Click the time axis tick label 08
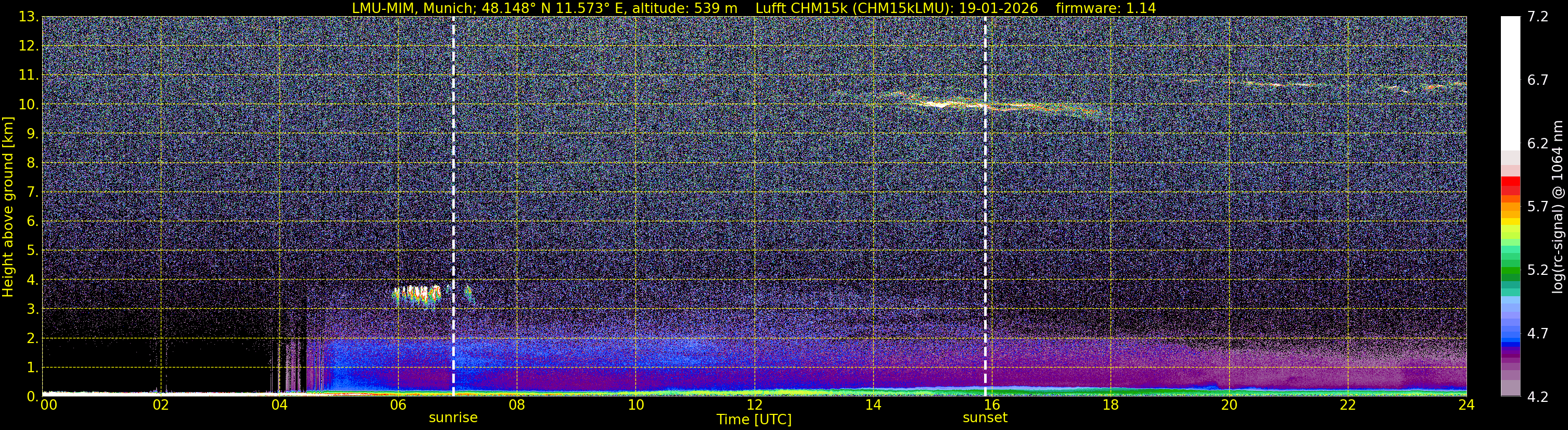Screen dimensions: 1568x430 517,405
